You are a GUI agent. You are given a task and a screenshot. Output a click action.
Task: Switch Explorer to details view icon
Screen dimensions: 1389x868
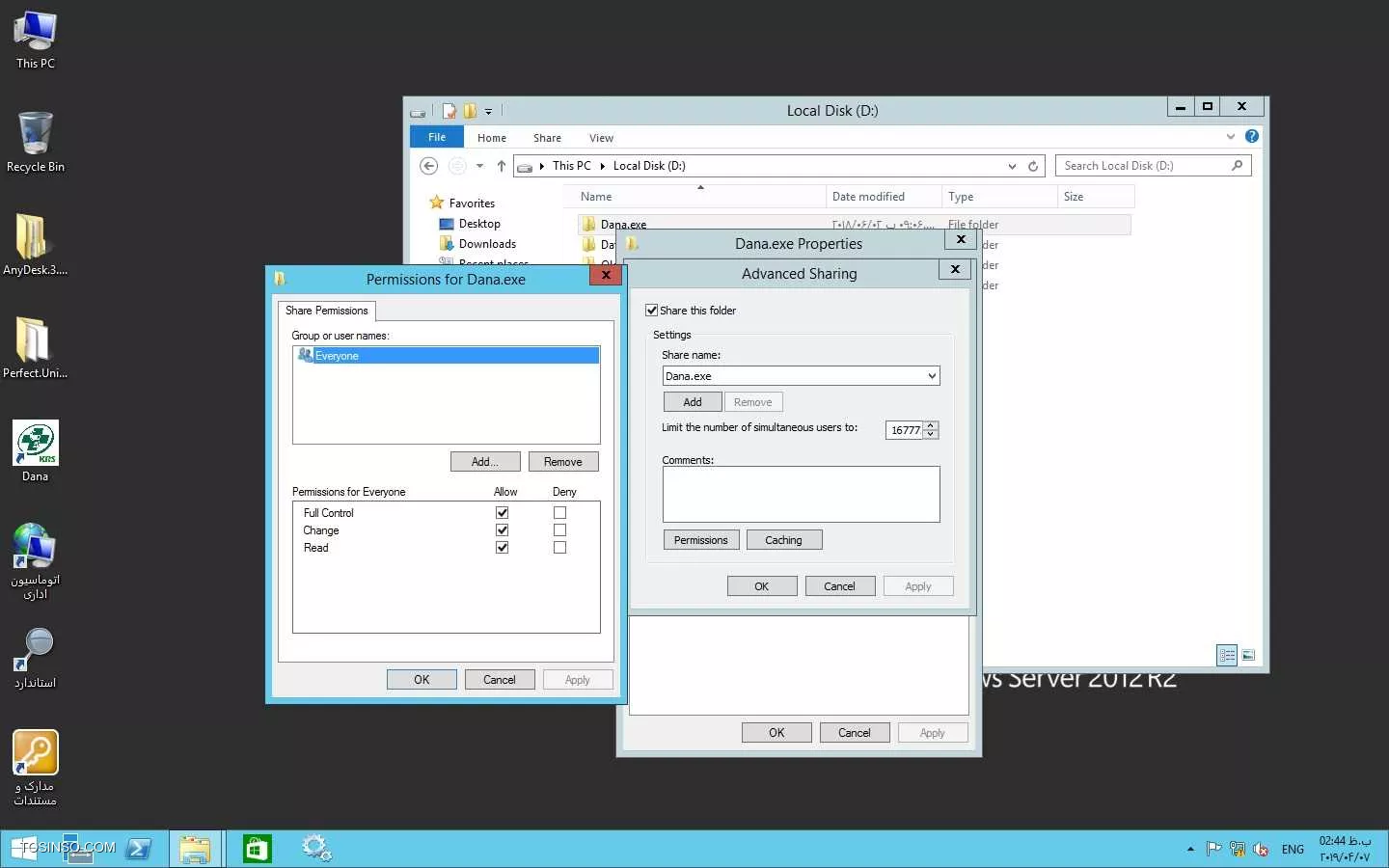(1227, 655)
